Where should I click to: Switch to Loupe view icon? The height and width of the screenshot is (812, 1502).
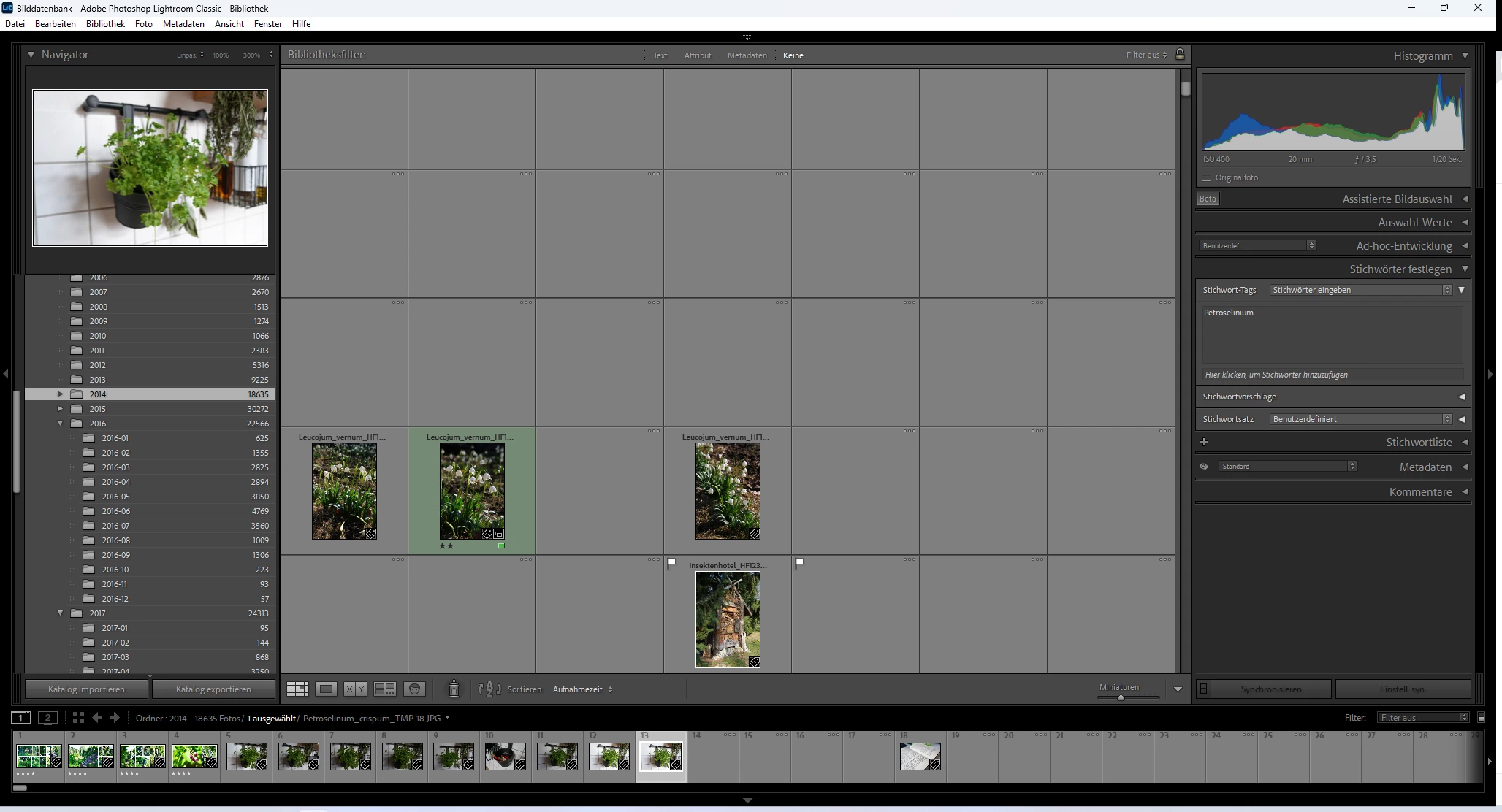coord(326,689)
